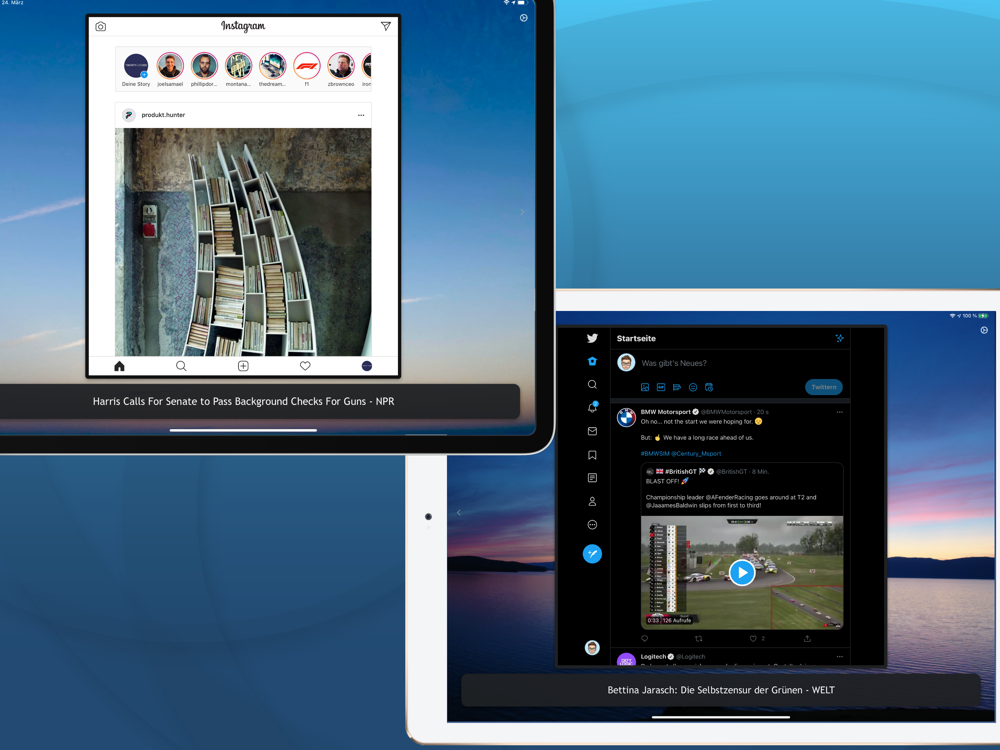
Task: Open the bookshelf photo post
Action: 243,242
